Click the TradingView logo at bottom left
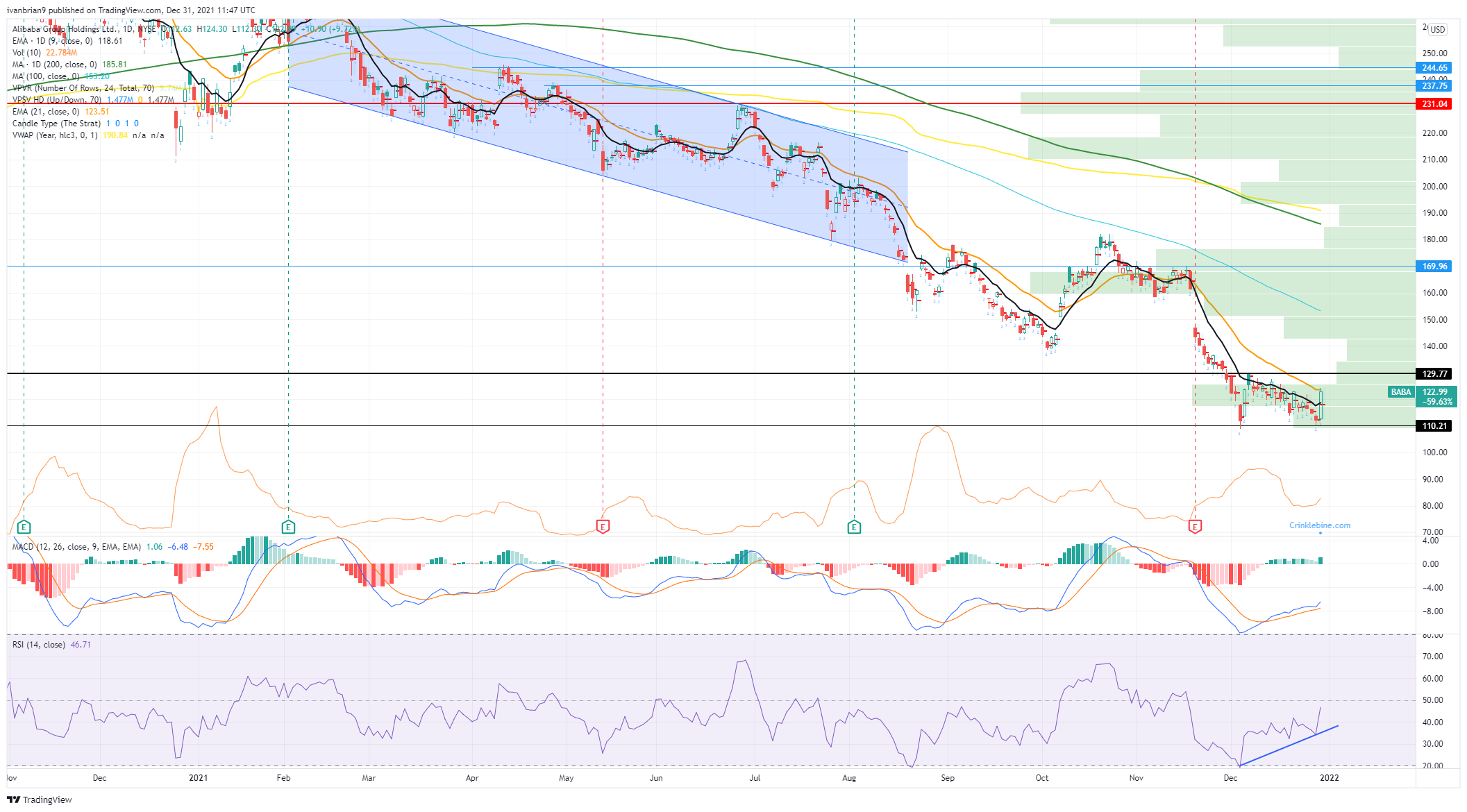 pos(40,800)
